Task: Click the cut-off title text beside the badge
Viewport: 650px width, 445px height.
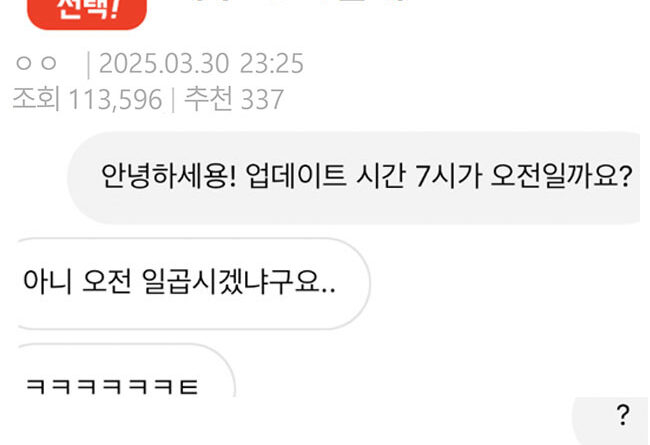Action: (298, 1)
